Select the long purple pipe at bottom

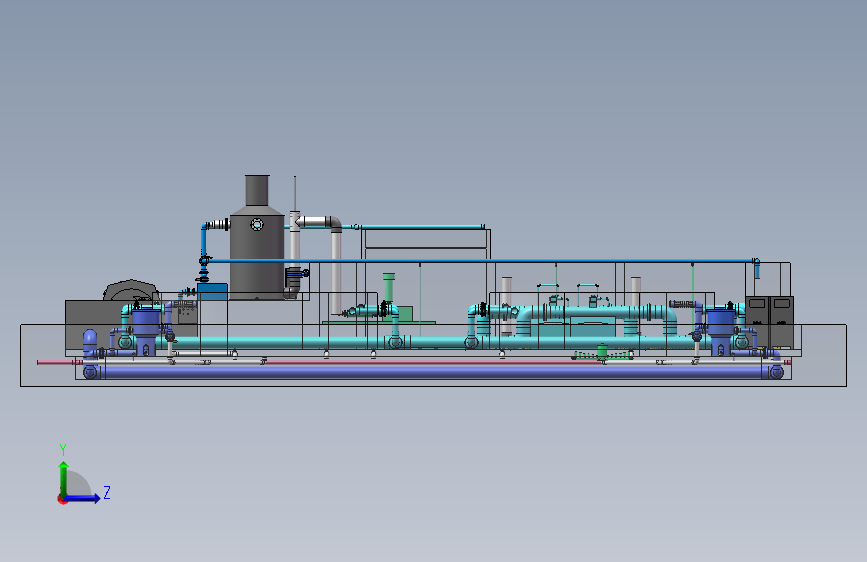(x=433, y=371)
